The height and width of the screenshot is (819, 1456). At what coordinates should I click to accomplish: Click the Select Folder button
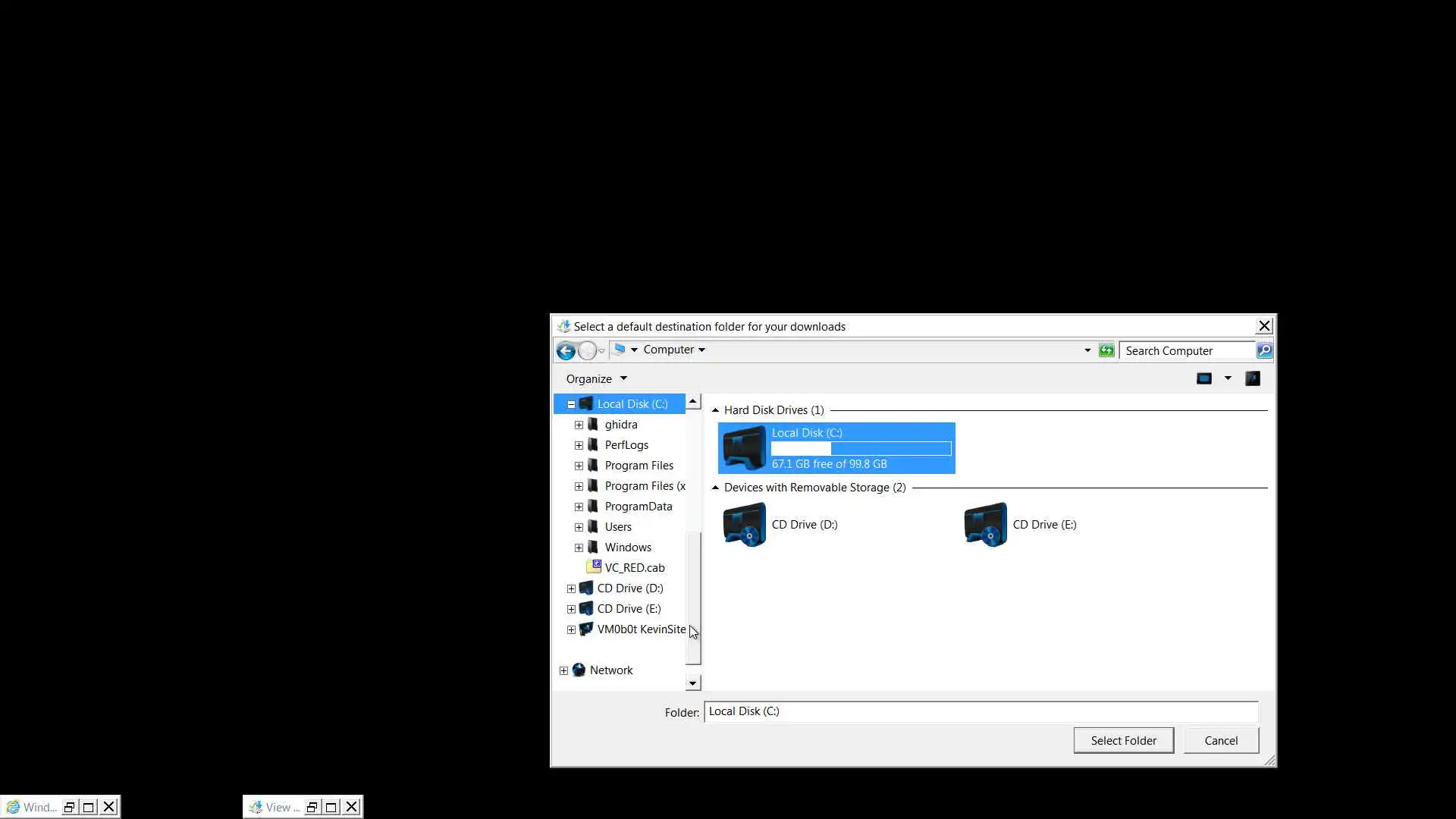pyautogui.click(x=1123, y=741)
